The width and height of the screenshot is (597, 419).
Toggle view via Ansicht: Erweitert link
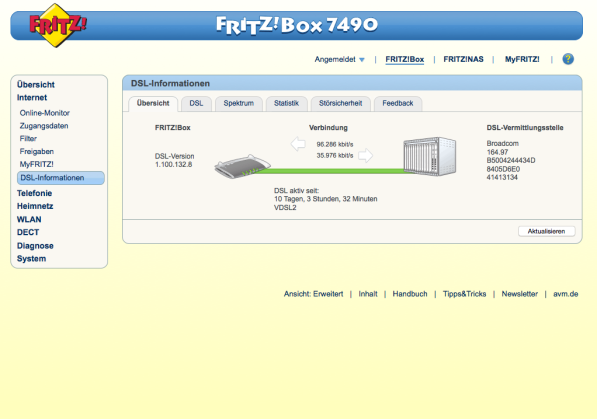pos(313,294)
